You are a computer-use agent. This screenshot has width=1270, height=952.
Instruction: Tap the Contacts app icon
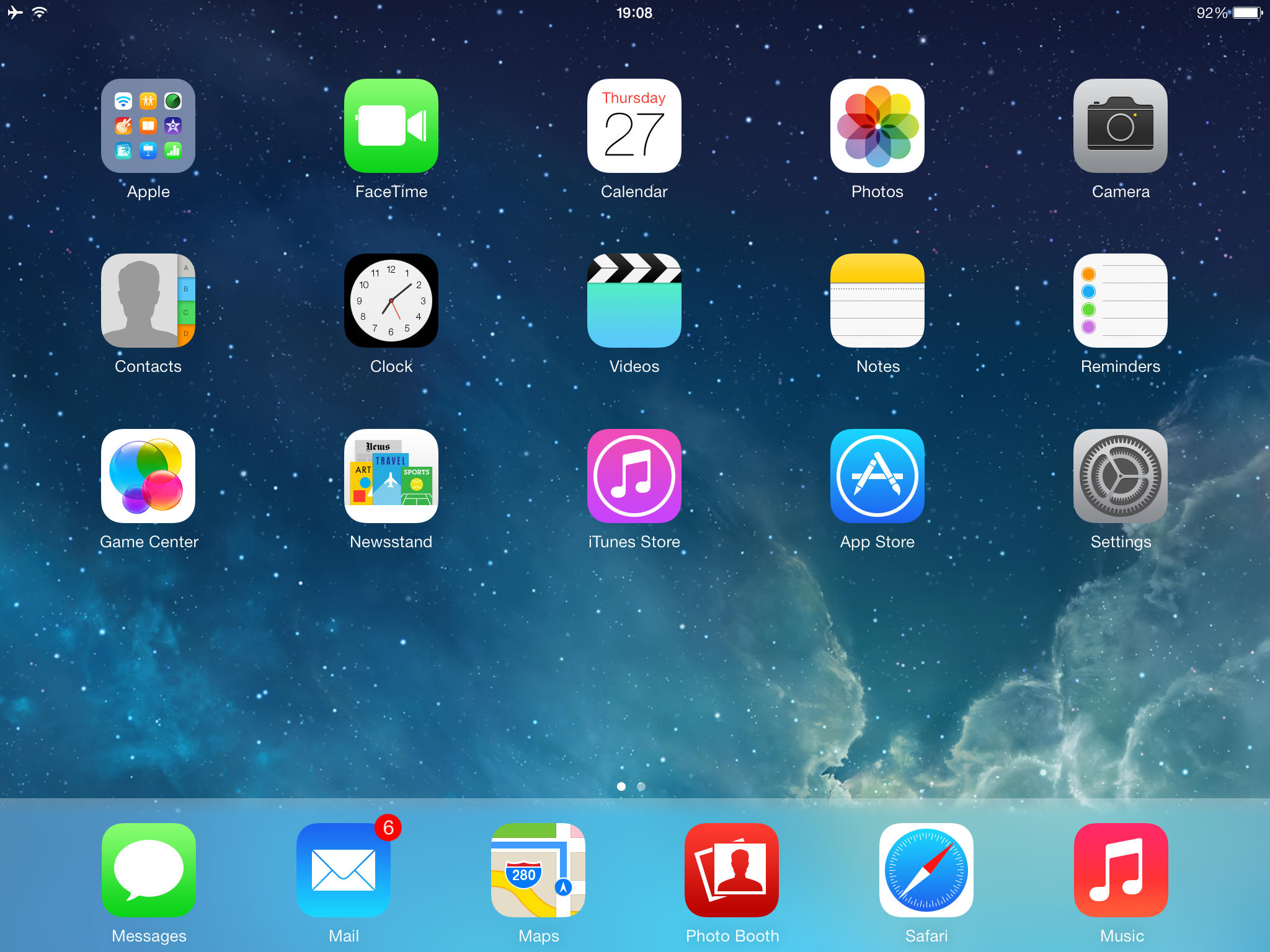coord(148,301)
